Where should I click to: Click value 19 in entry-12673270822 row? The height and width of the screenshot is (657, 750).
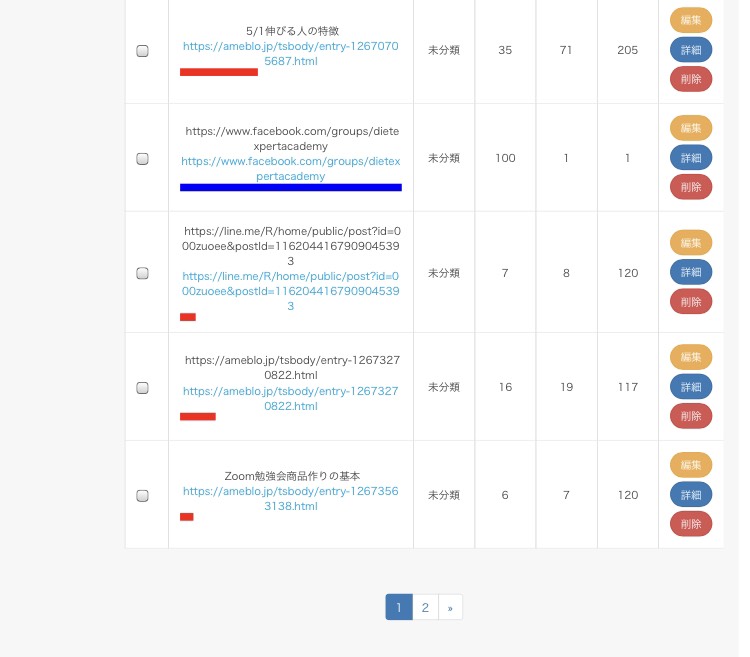tap(566, 387)
